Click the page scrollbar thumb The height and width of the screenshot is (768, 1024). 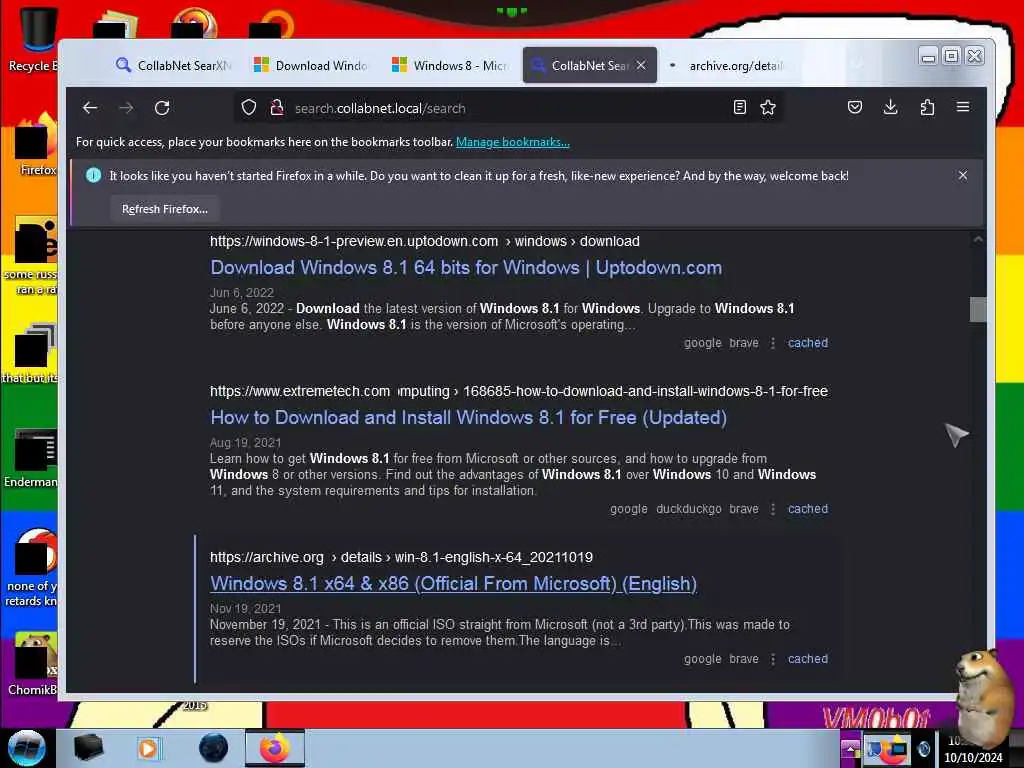tap(978, 310)
